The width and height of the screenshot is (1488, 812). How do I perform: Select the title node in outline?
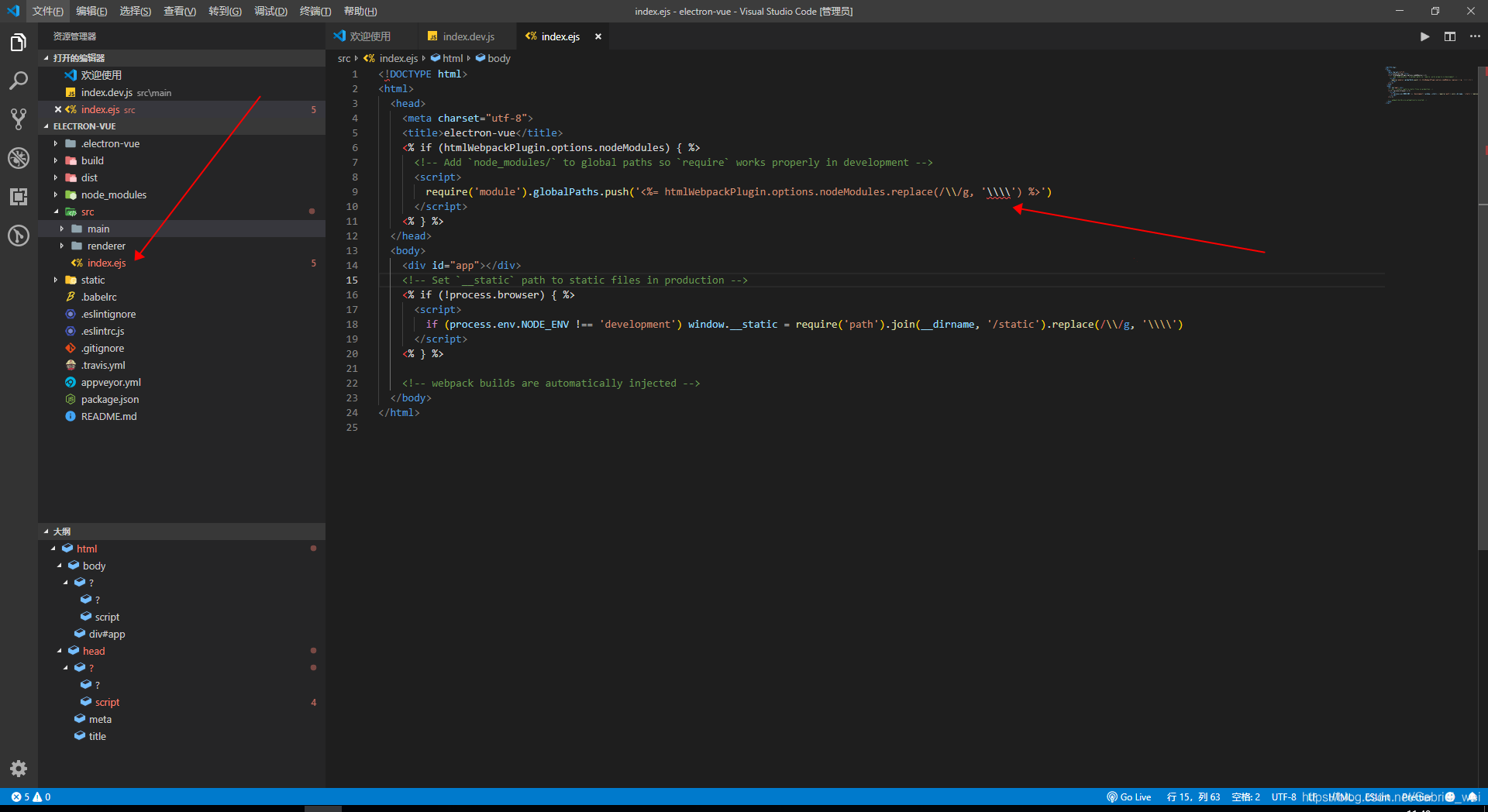point(182,736)
